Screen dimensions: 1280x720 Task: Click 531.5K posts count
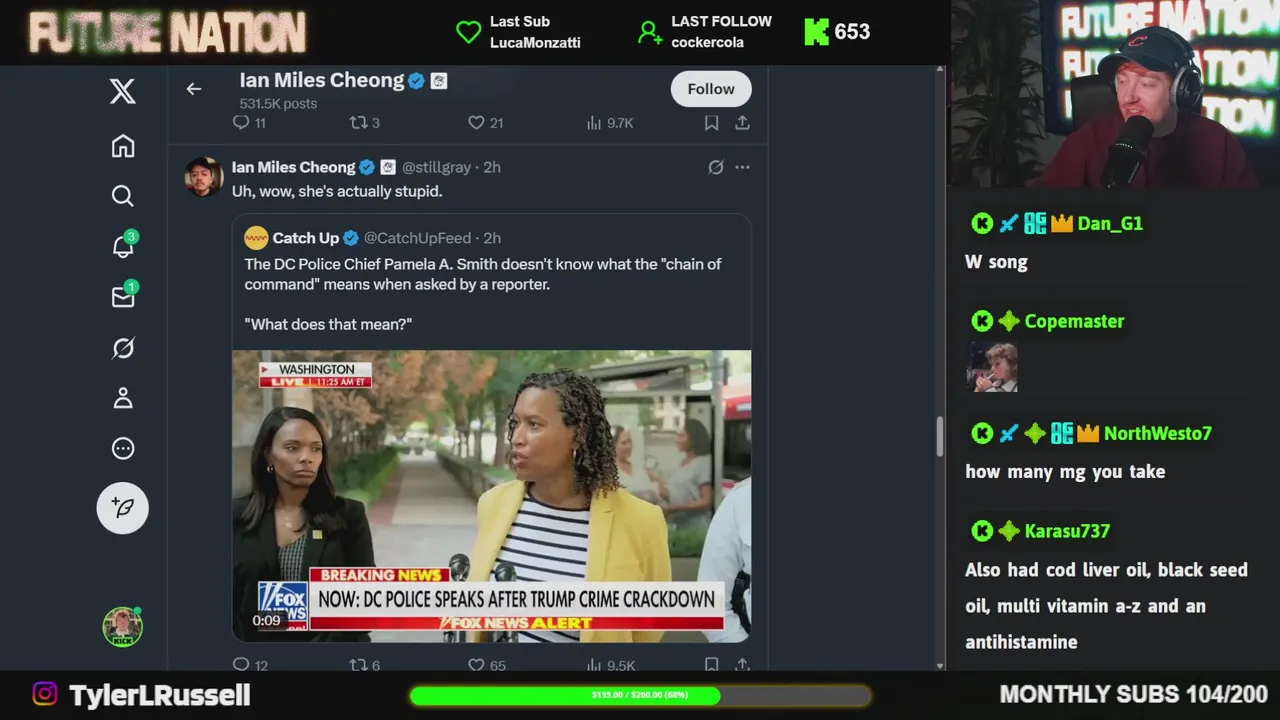point(278,104)
